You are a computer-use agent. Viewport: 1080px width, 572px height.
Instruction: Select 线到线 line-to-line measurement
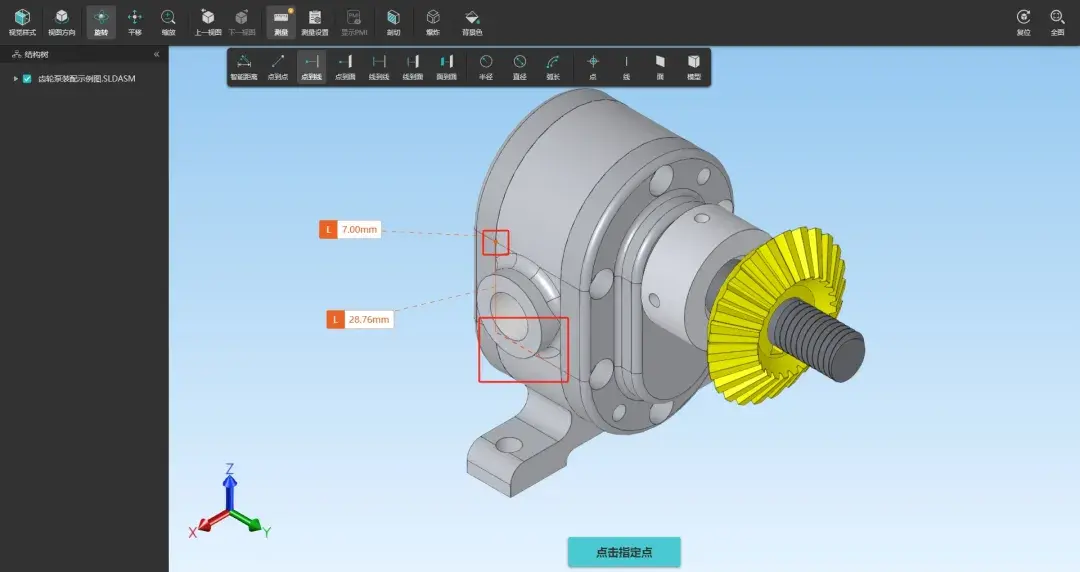(379, 67)
